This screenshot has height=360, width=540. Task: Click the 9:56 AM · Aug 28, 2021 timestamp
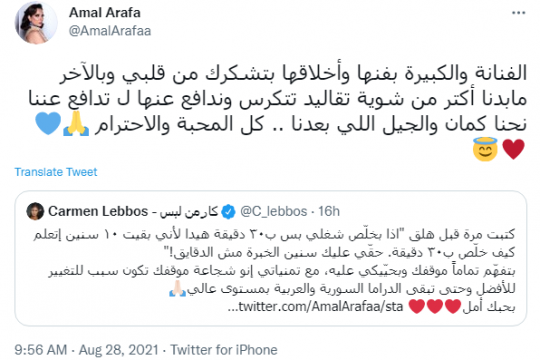86,350
